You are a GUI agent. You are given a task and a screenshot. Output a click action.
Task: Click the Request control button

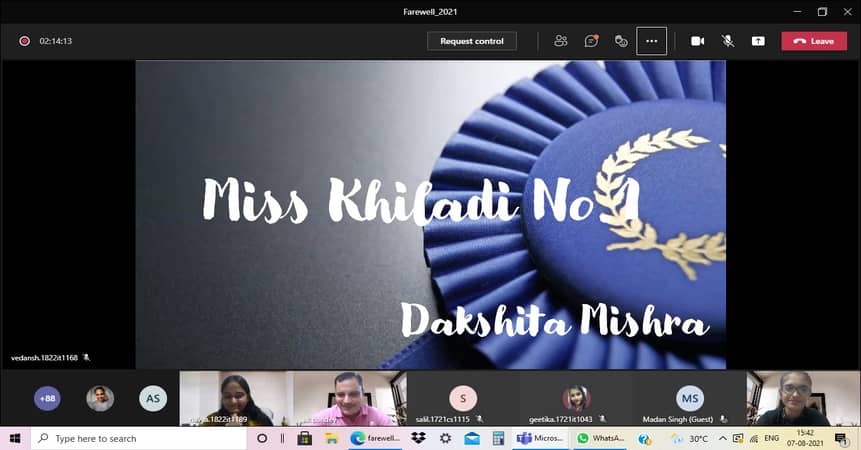(x=472, y=41)
